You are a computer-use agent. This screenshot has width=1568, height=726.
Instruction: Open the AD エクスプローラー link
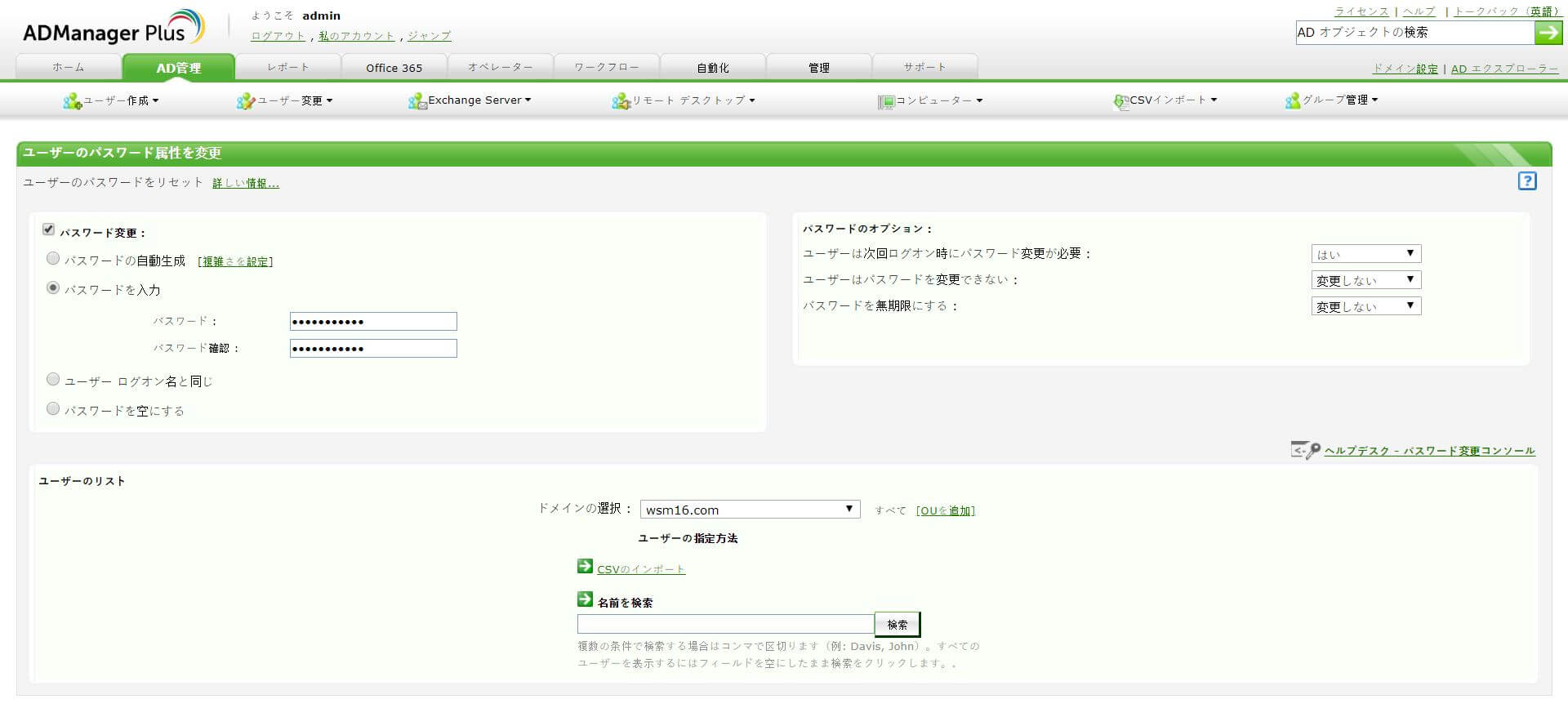pos(1505,69)
